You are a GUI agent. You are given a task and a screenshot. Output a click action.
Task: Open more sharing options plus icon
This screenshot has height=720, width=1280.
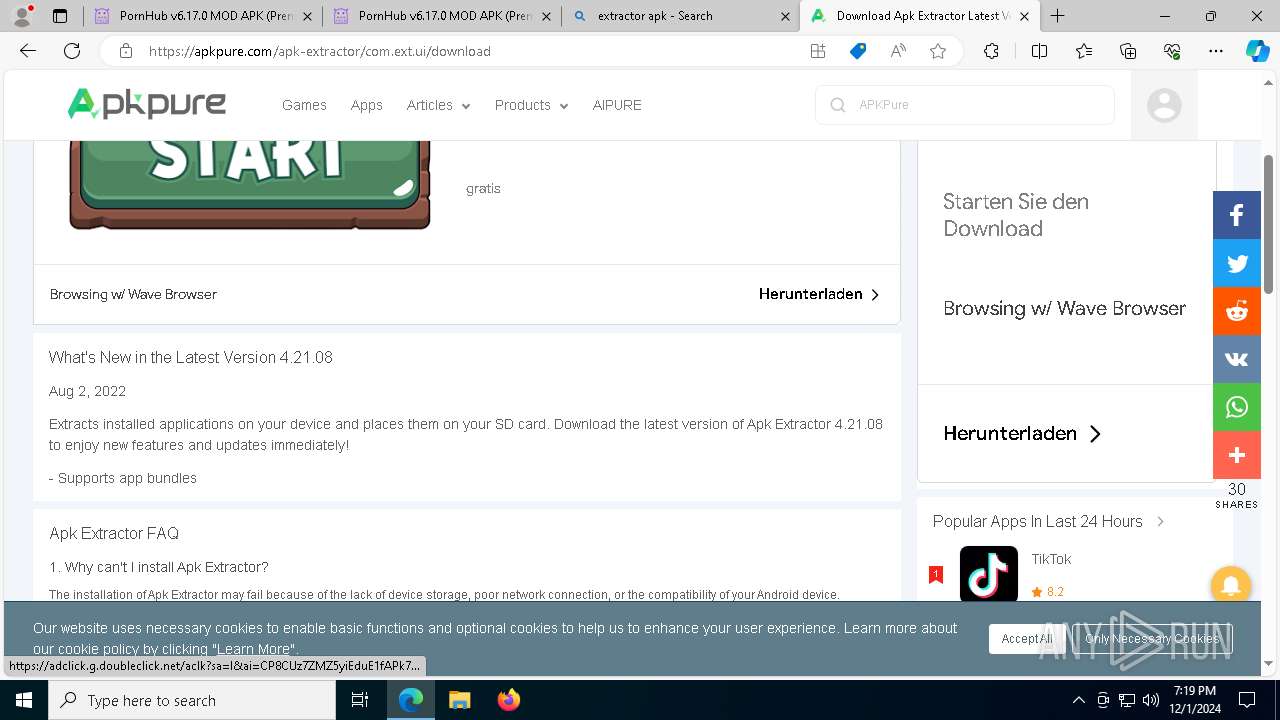(x=1237, y=455)
